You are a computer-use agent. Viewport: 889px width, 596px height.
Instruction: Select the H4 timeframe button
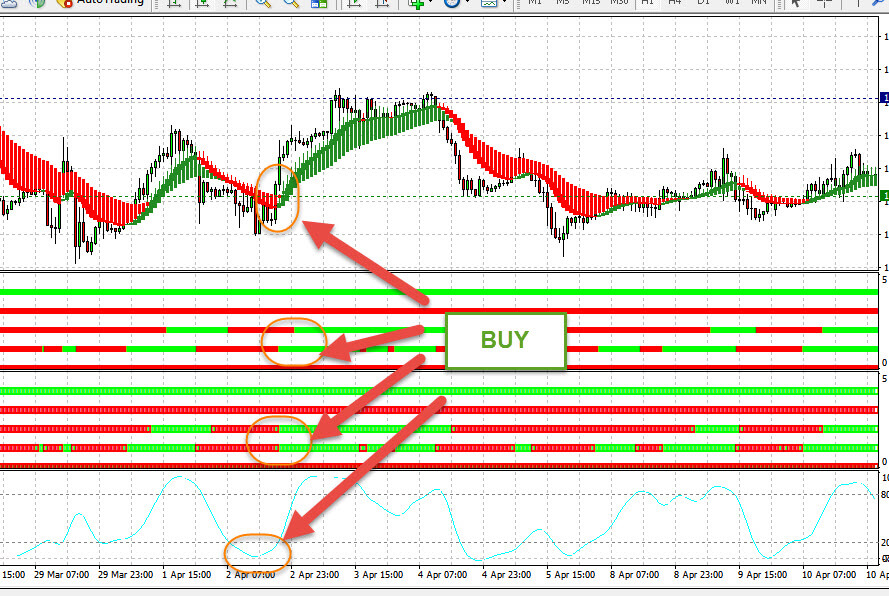coord(676,3)
